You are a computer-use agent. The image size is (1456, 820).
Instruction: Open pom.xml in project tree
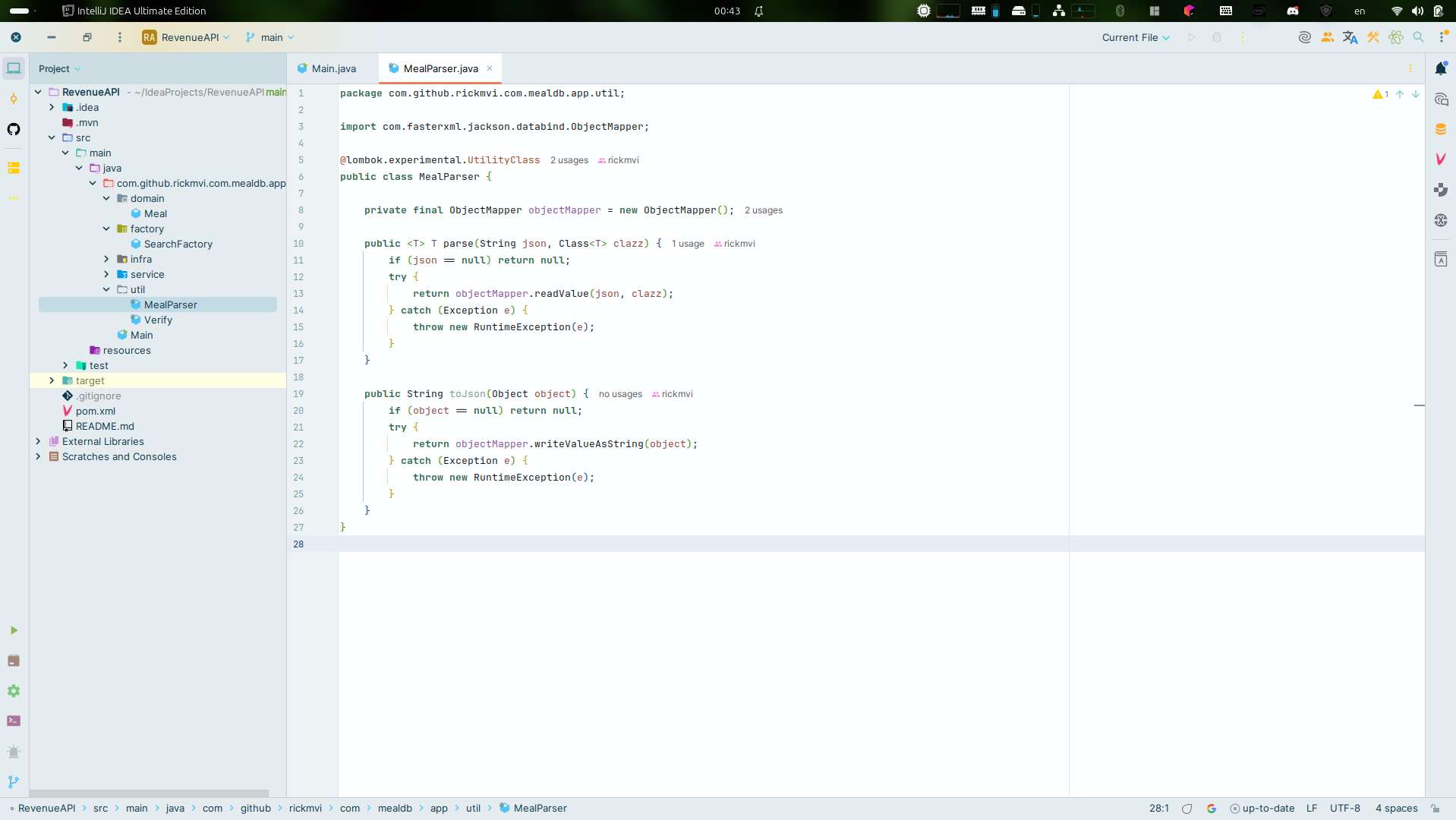click(x=95, y=411)
